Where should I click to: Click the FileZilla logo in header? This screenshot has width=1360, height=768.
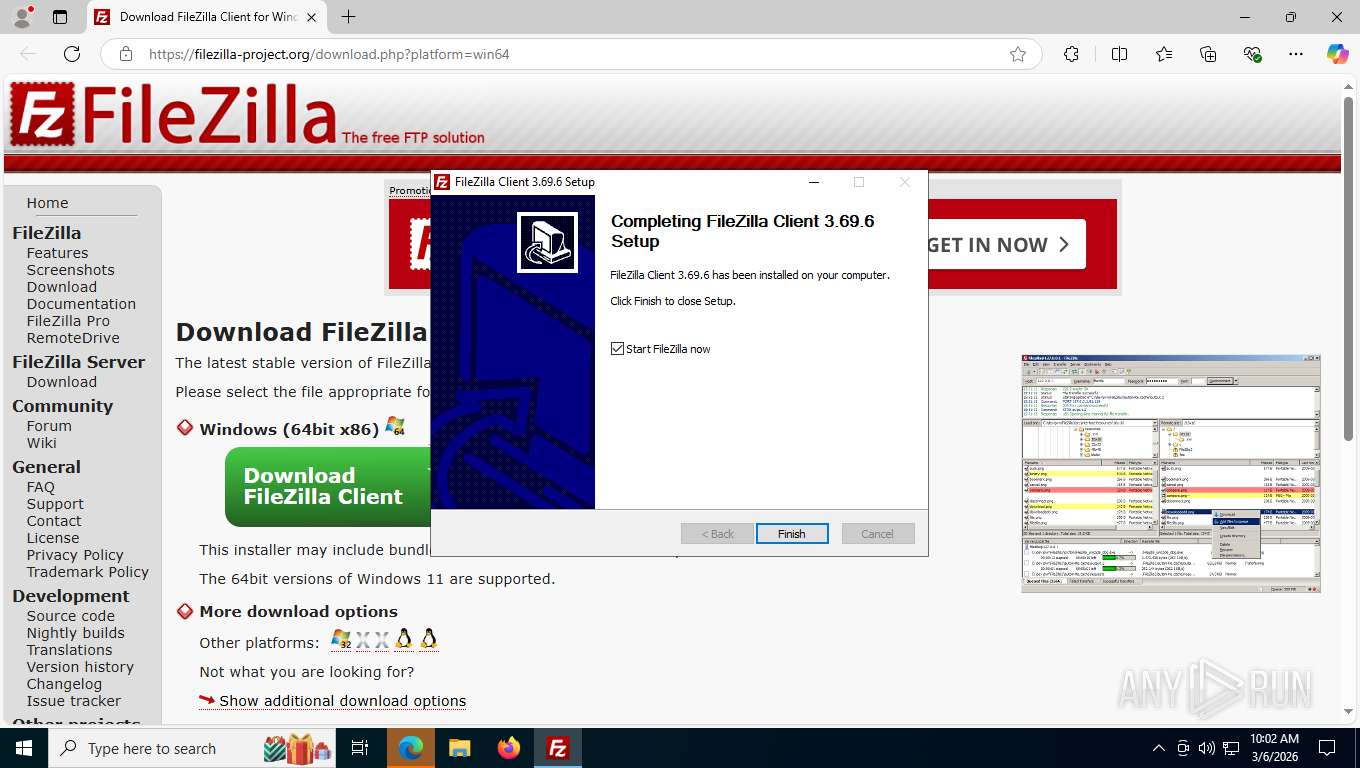(x=172, y=114)
